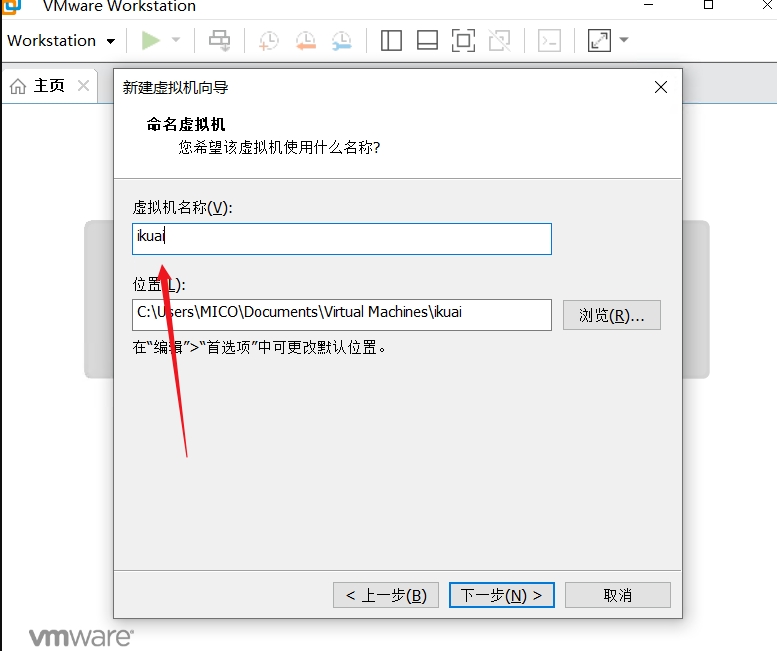This screenshot has width=777, height=651.
Task: Open snapshot manager icon
Action: click(342, 41)
